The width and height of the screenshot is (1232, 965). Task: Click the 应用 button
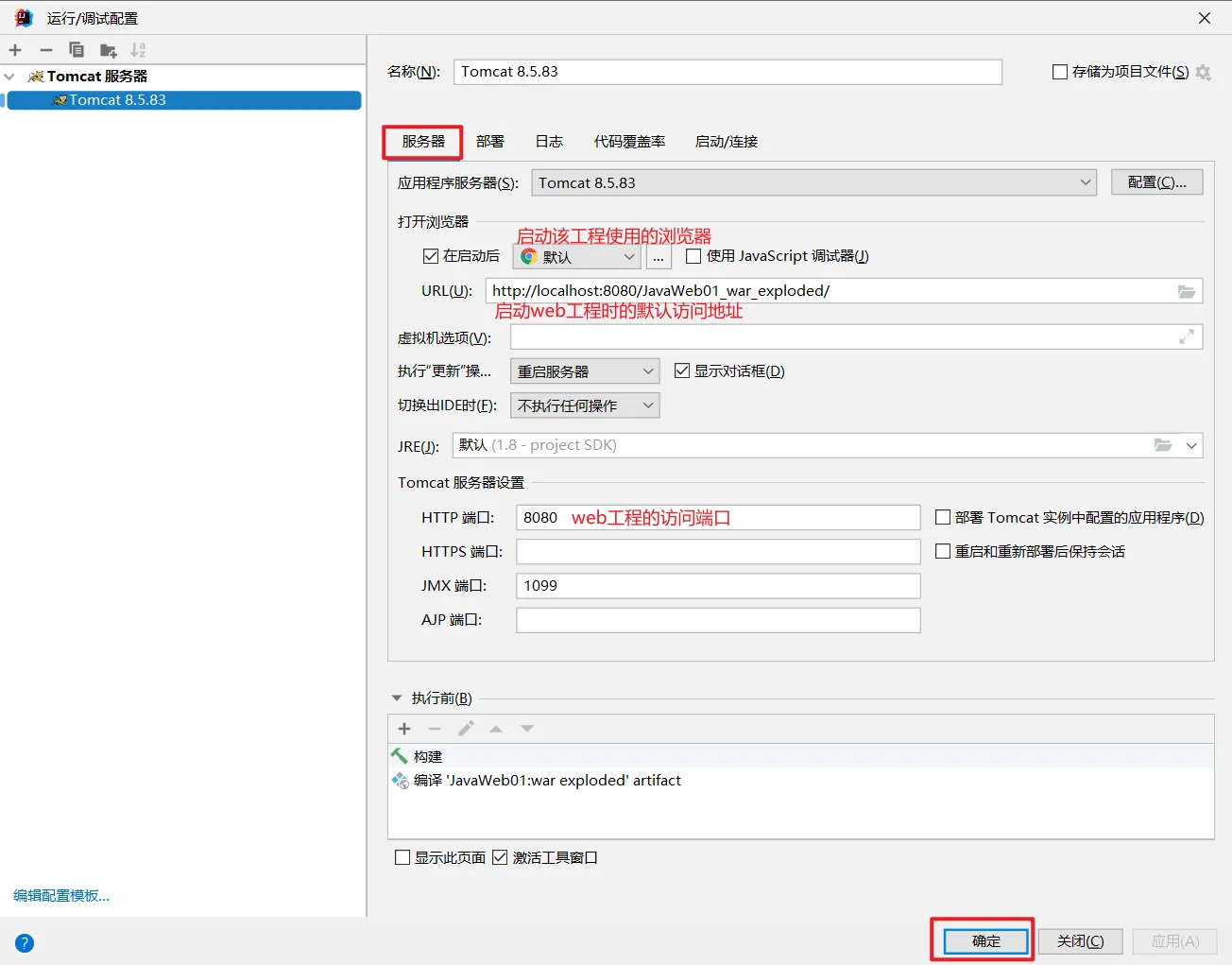coord(1175,941)
